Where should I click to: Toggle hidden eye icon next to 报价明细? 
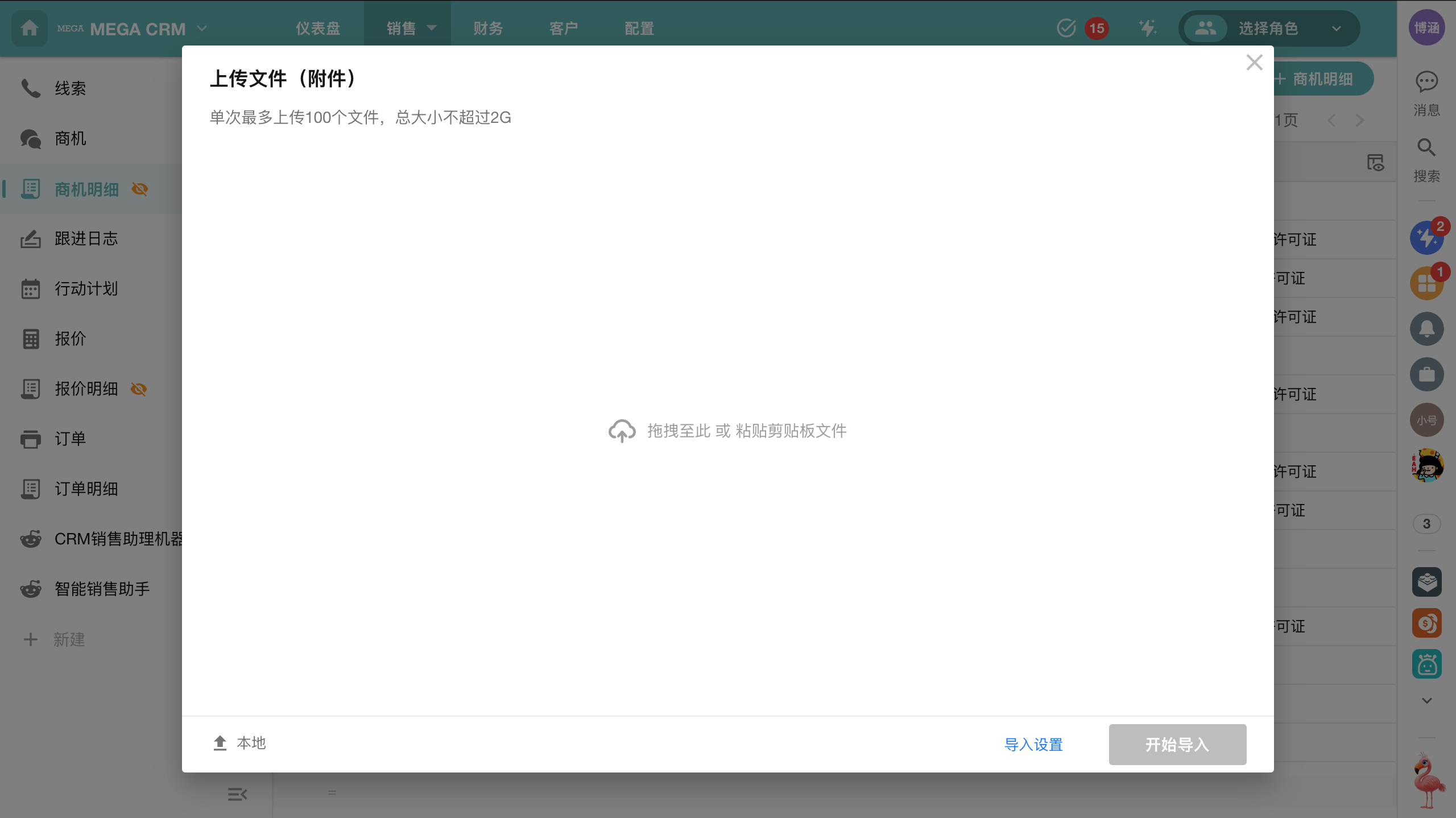point(139,389)
